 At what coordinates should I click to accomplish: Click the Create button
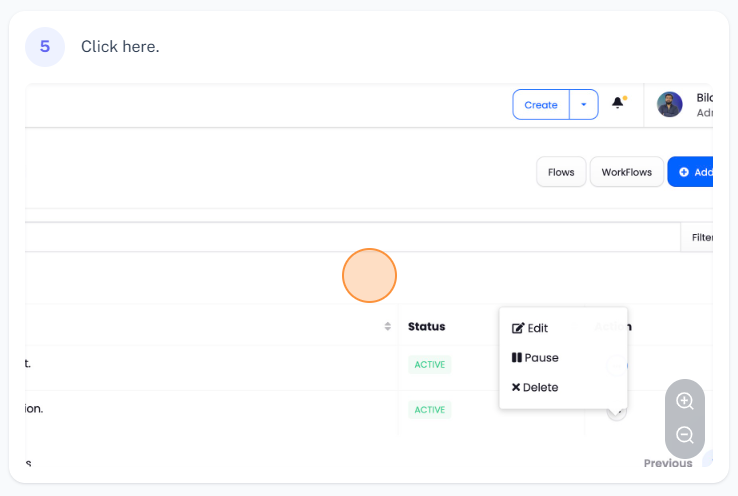click(541, 105)
